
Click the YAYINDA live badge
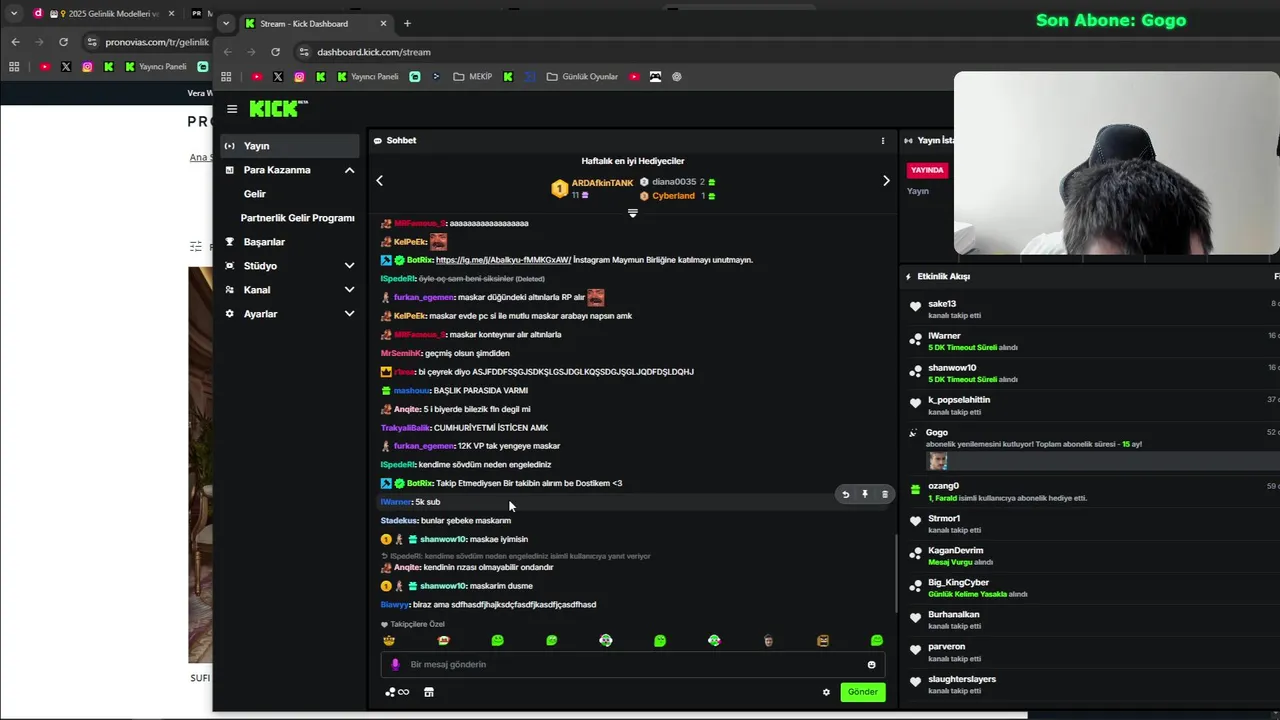(x=927, y=170)
